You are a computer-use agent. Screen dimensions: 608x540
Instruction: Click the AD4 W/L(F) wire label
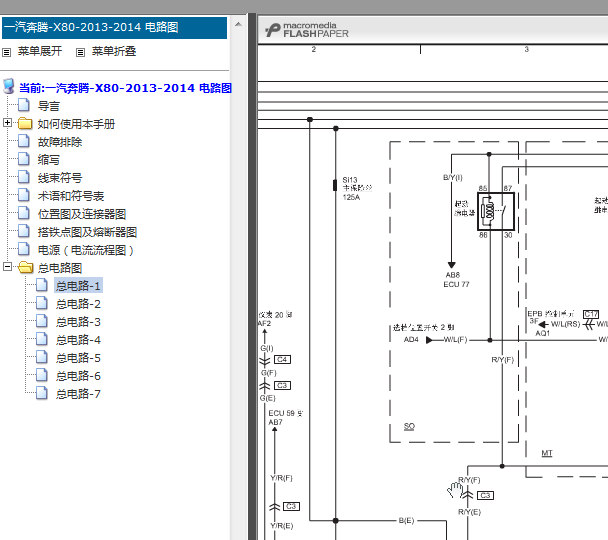(x=435, y=340)
